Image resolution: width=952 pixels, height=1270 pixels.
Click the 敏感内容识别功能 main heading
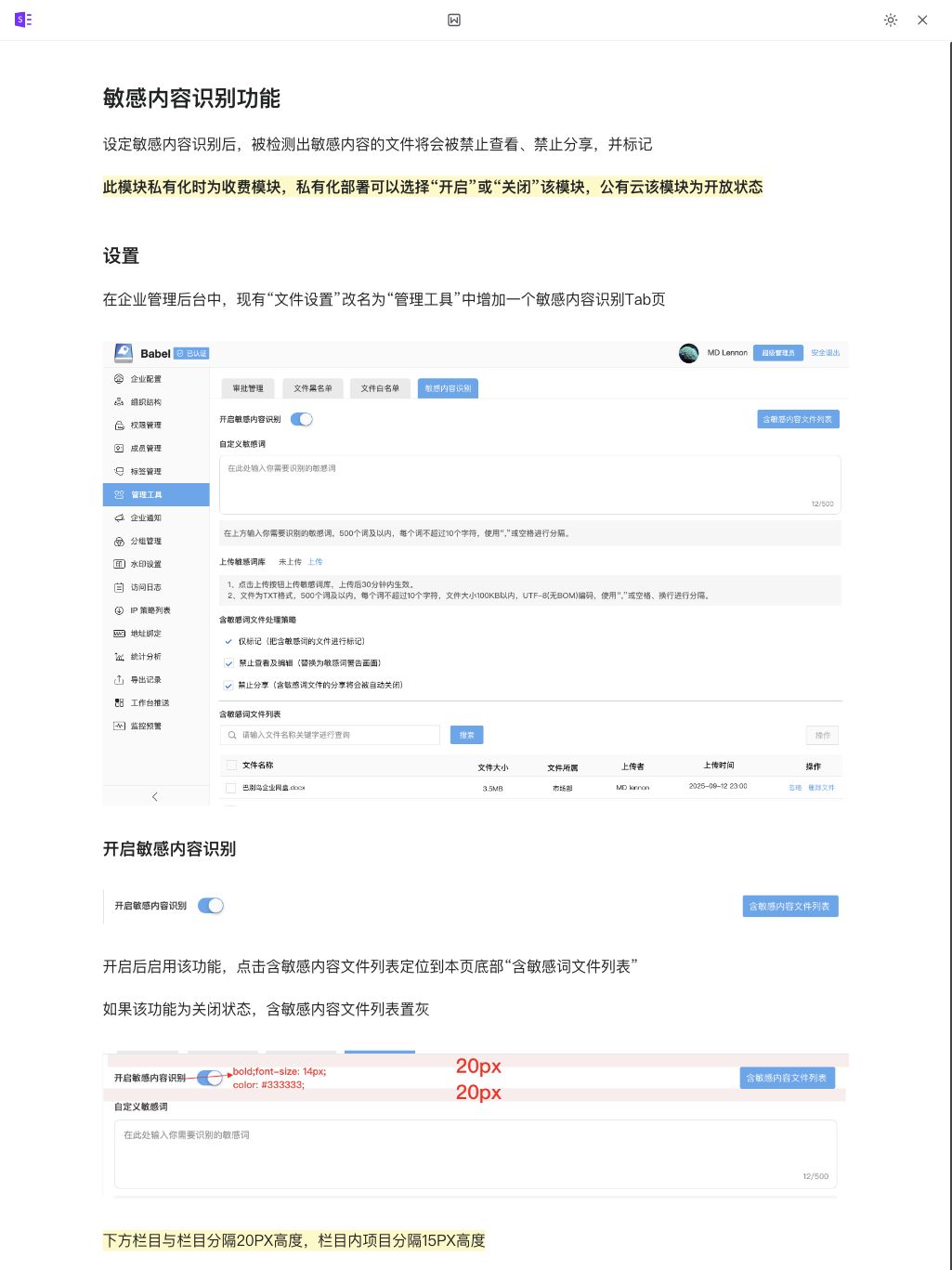point(192,98)
